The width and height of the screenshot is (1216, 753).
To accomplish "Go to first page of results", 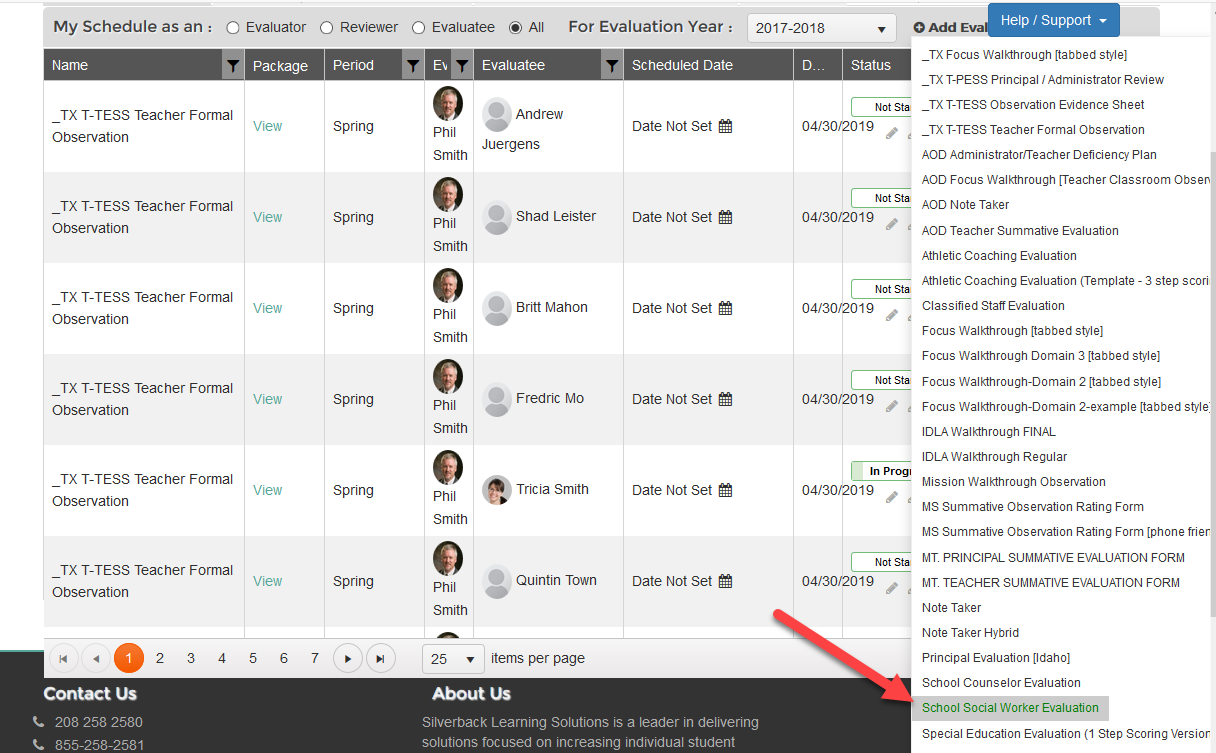I will pos(63,658).
